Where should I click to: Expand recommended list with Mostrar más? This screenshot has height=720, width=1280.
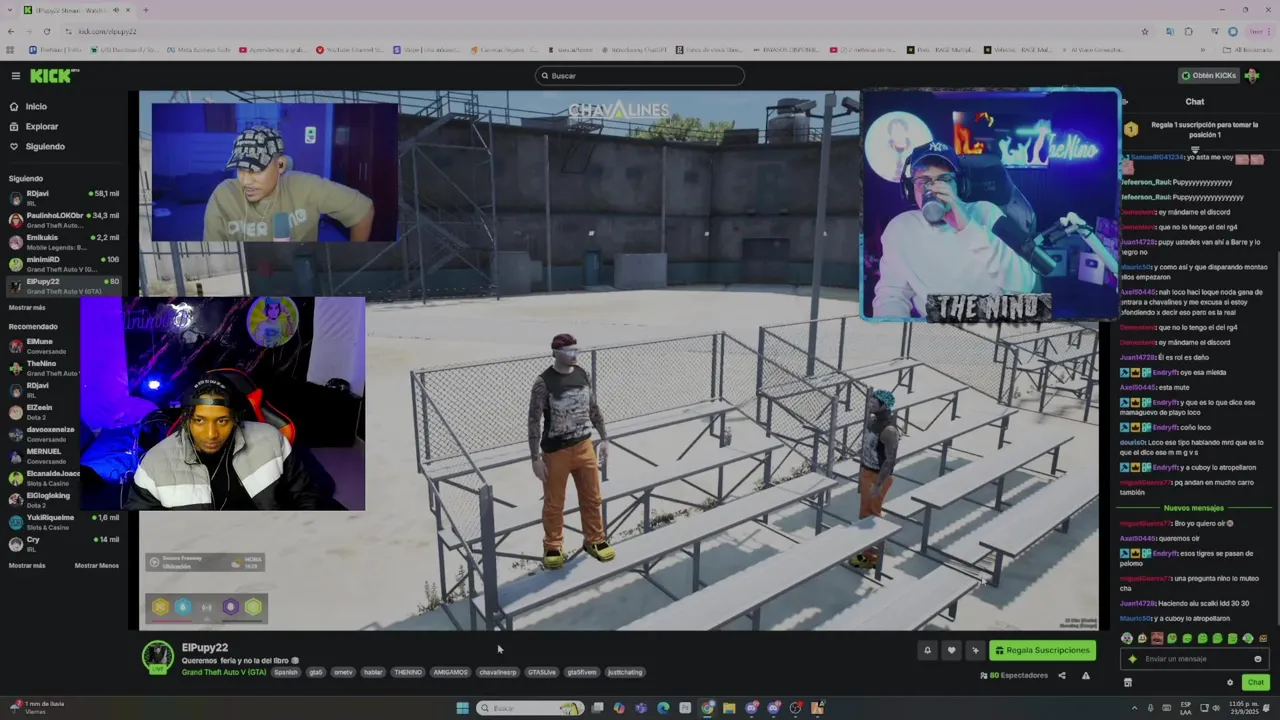coord(27,565)
